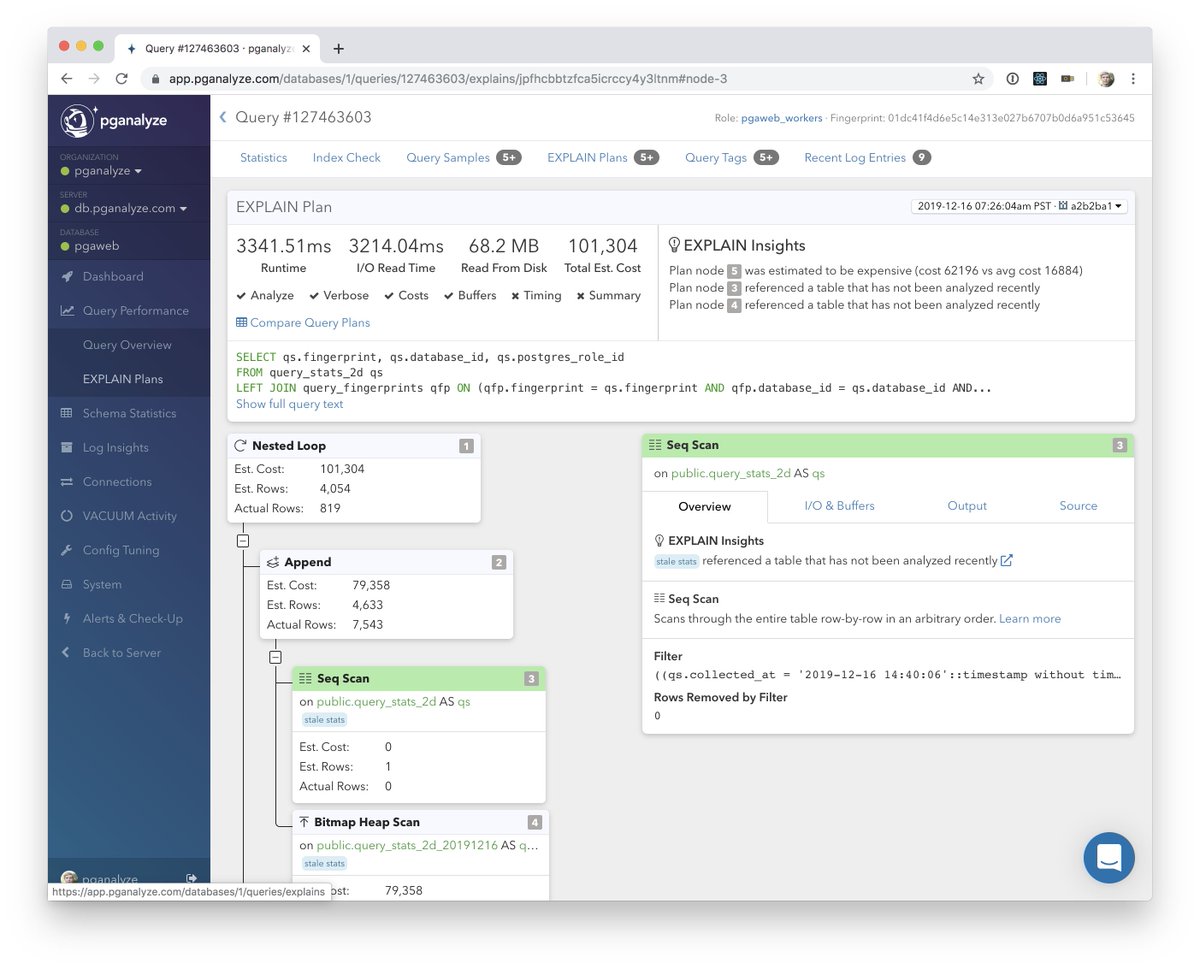Image resolution: width=1200 pixels, height=969 pixels.
Task: Select the Output tab in the node panel
Action: tap(967, 506)
